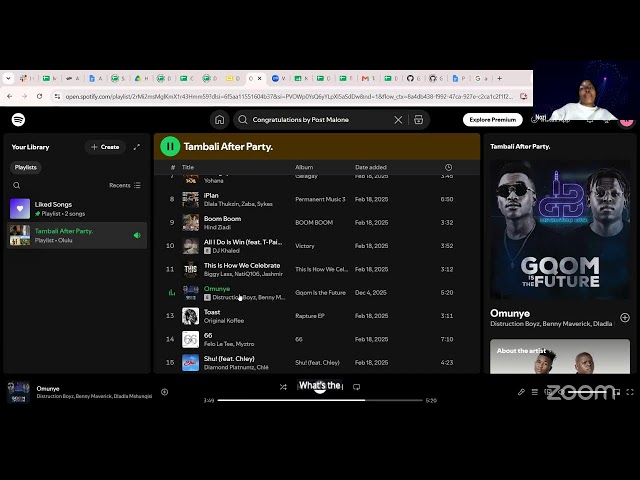Go to Spotify Home icon
This screenshot has width=640, height=480.
click(220, 120)
